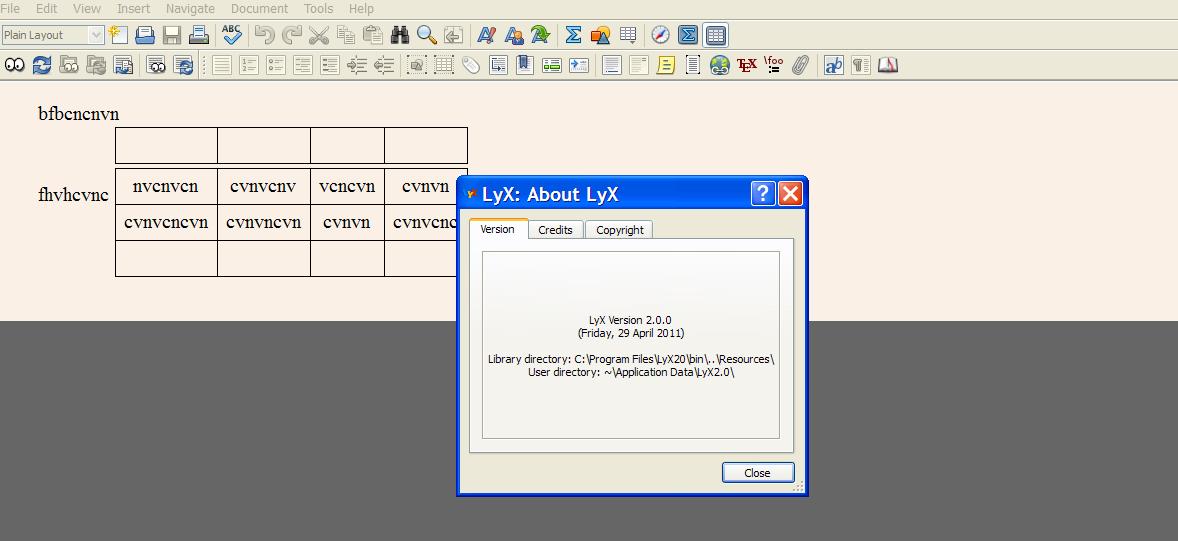
Task: Print the document from the toolbar
Action: tap(198, 35)
